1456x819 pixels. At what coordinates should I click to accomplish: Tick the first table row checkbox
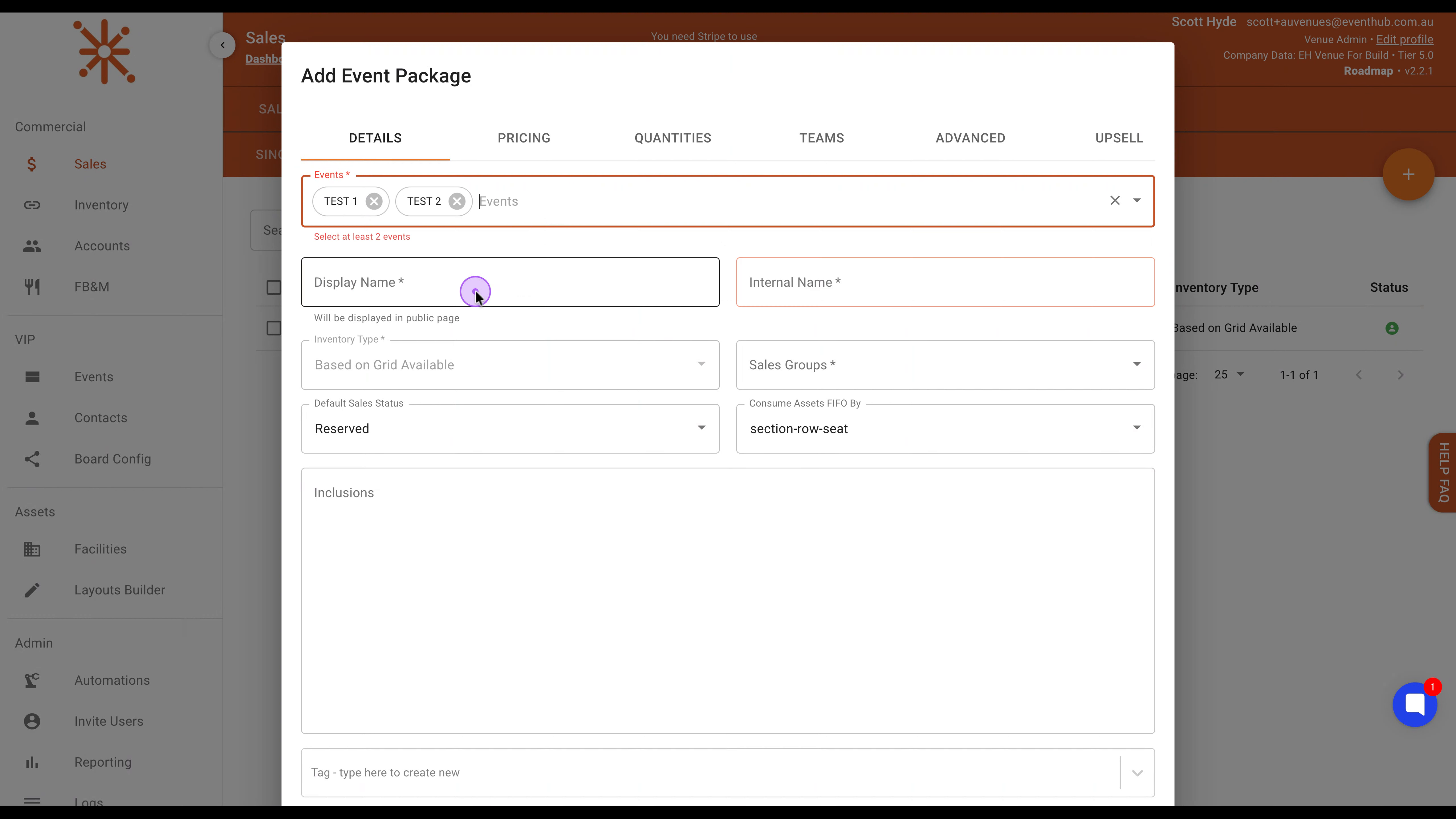(274, 328)
